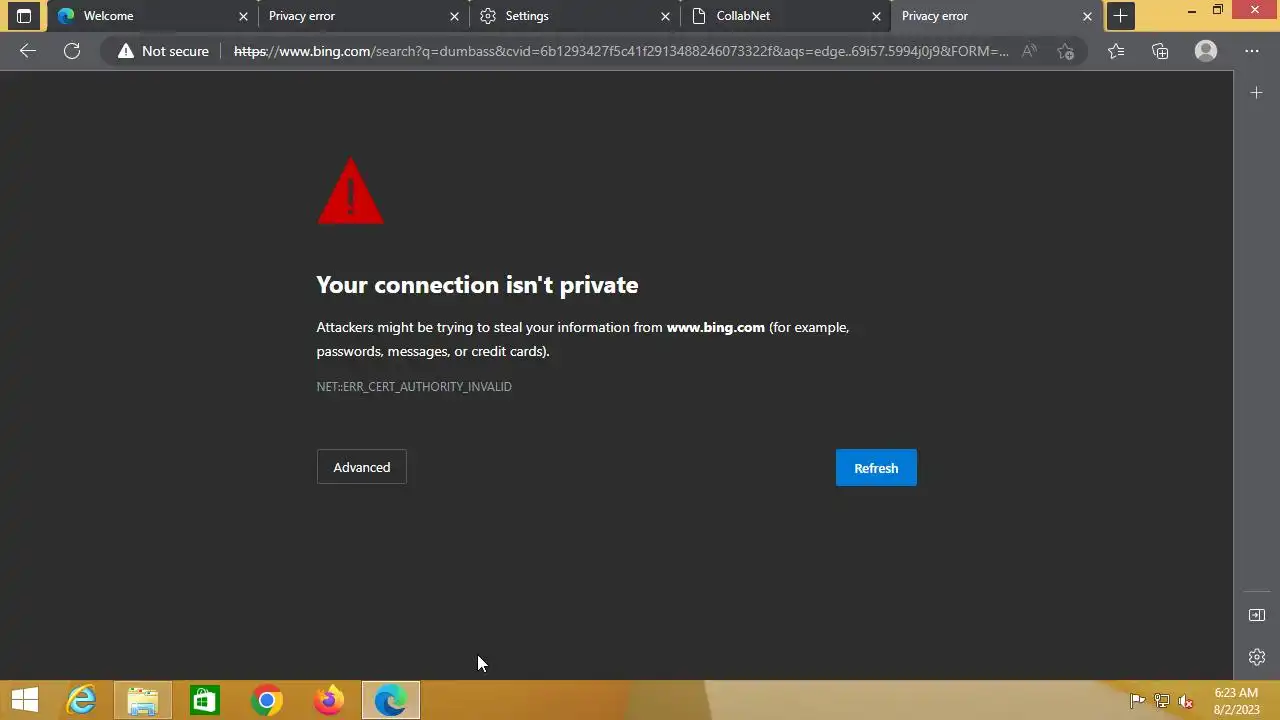This screenshot has height=720, width=1280.
Task: Switch to the Welcome tab
Action: click(x=151, y=16)
